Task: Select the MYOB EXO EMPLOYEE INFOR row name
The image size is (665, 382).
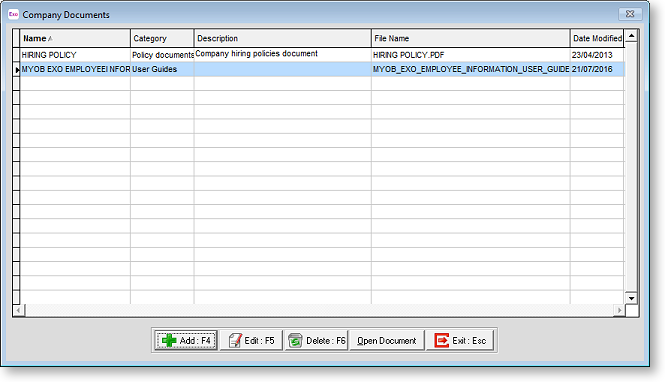Action: click(75, 69)
